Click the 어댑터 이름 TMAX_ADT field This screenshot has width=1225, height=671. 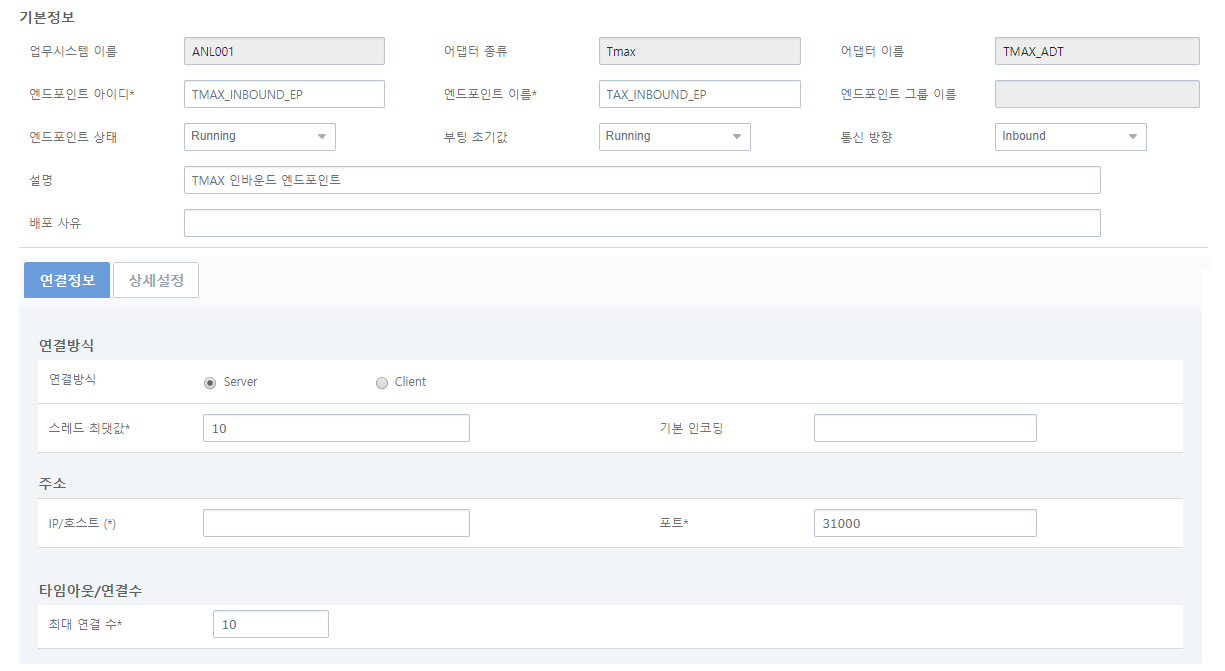coord(1097,51)
